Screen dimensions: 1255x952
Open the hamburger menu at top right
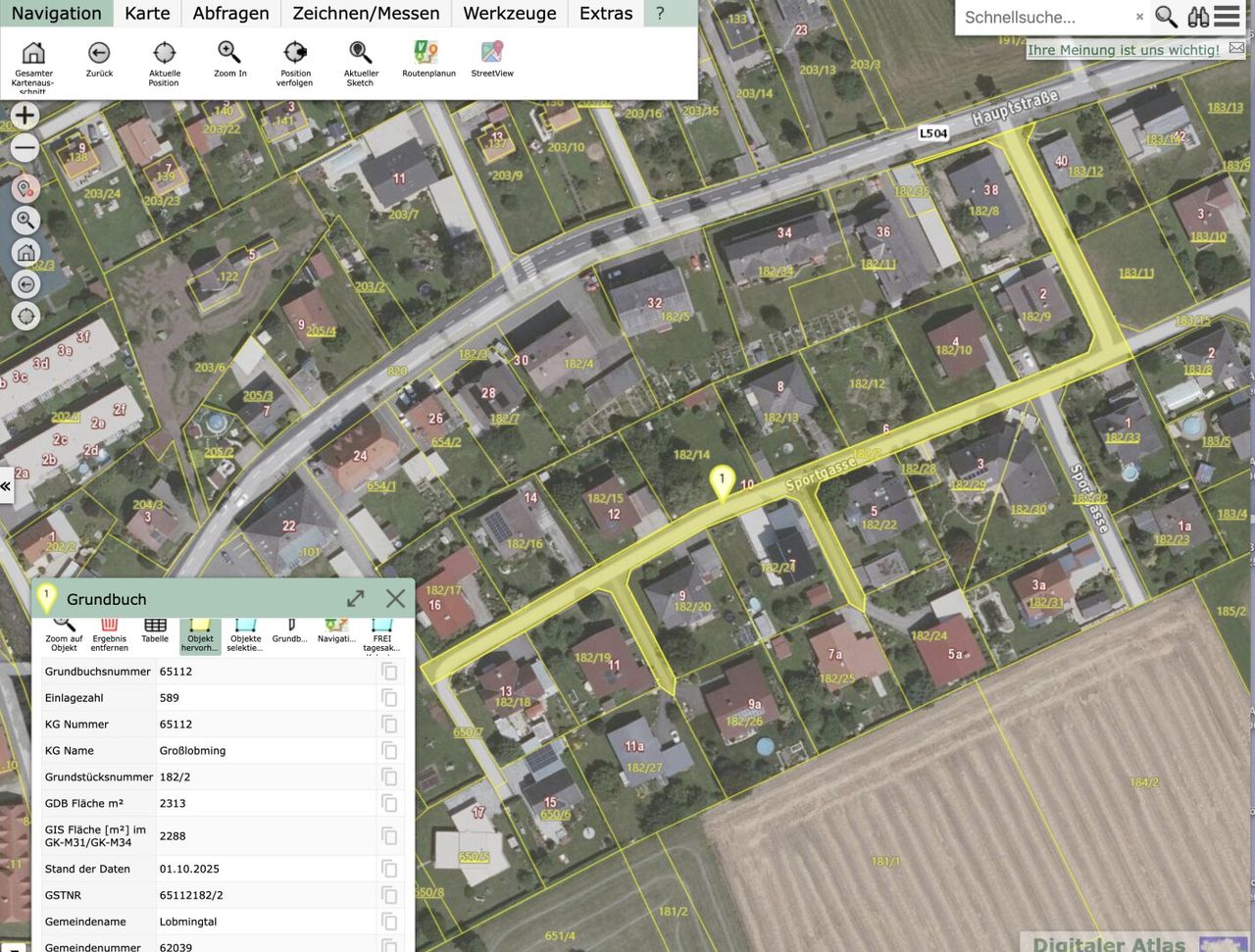(x=1227, y=17)
